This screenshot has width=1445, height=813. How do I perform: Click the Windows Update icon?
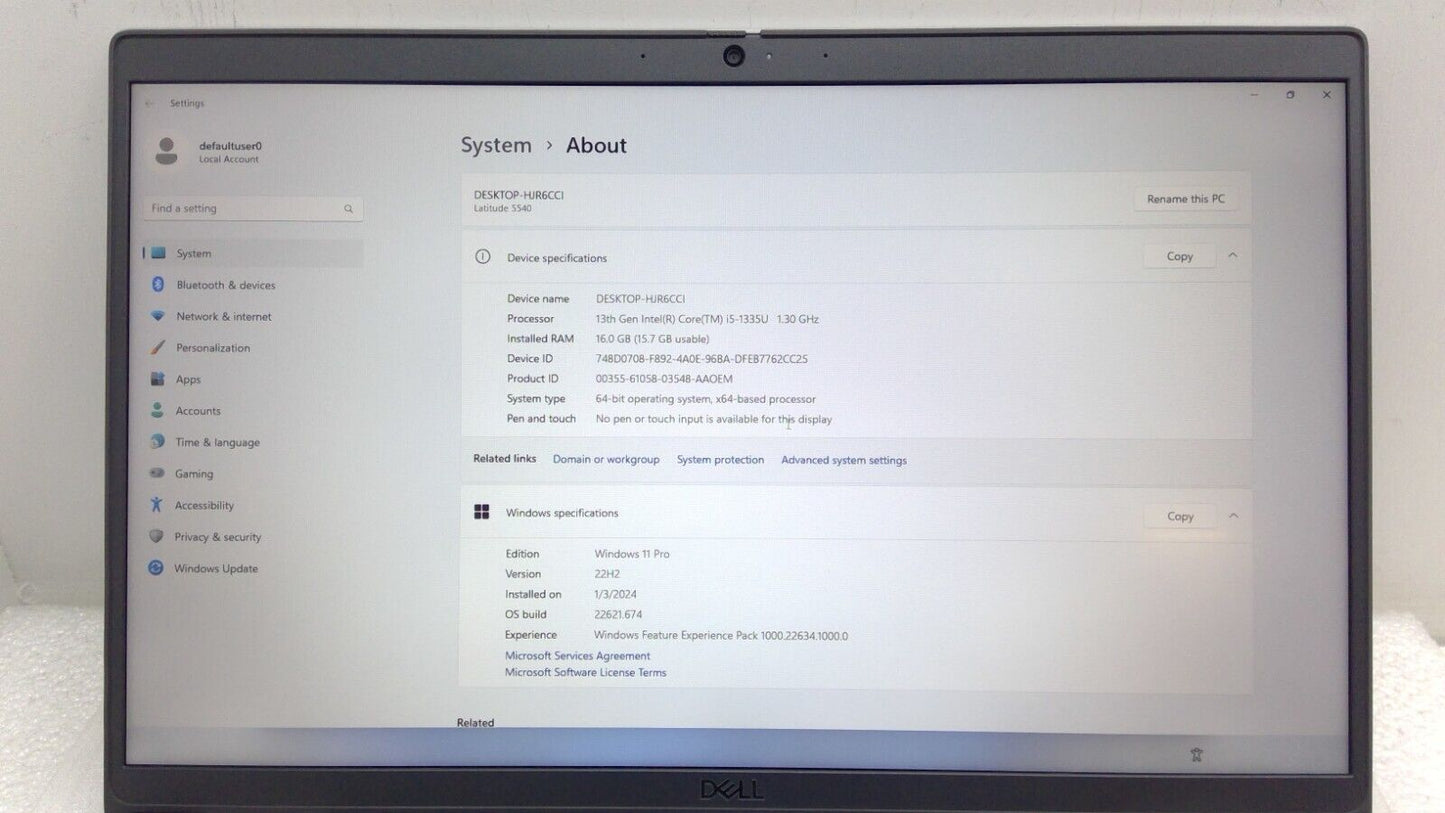tap(155, 568)
